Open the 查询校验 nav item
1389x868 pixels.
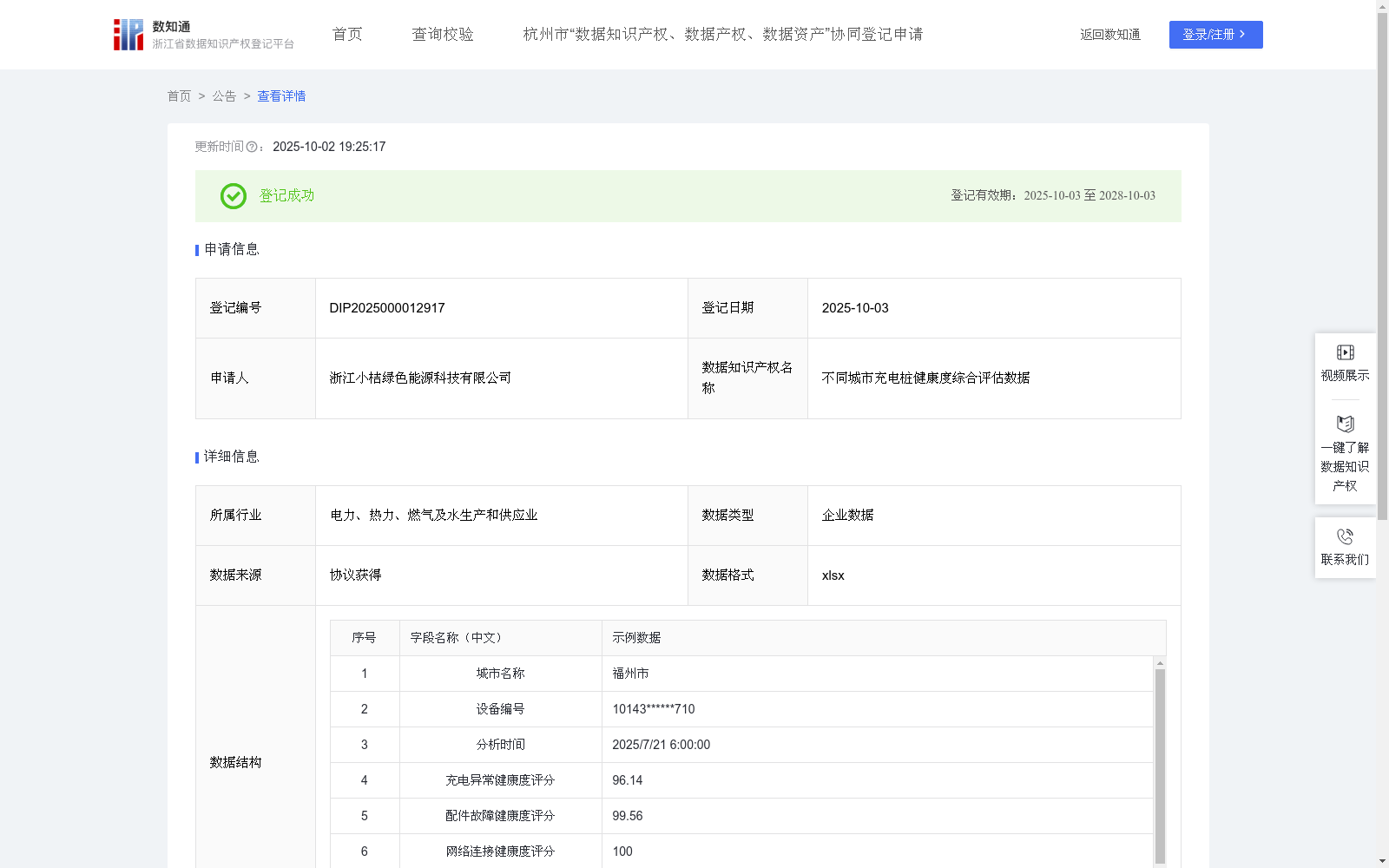coord(443,35)
